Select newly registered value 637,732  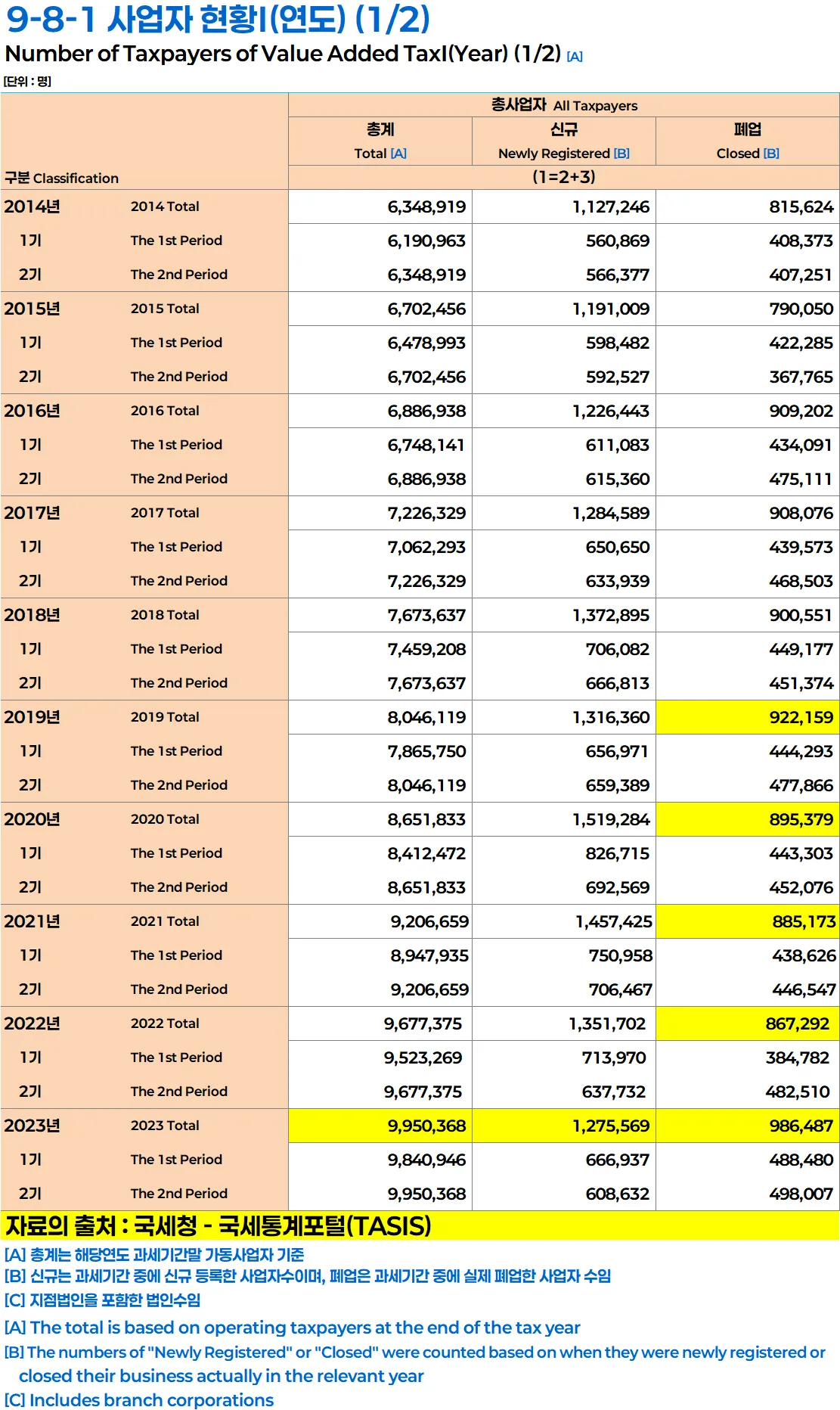614,1092
